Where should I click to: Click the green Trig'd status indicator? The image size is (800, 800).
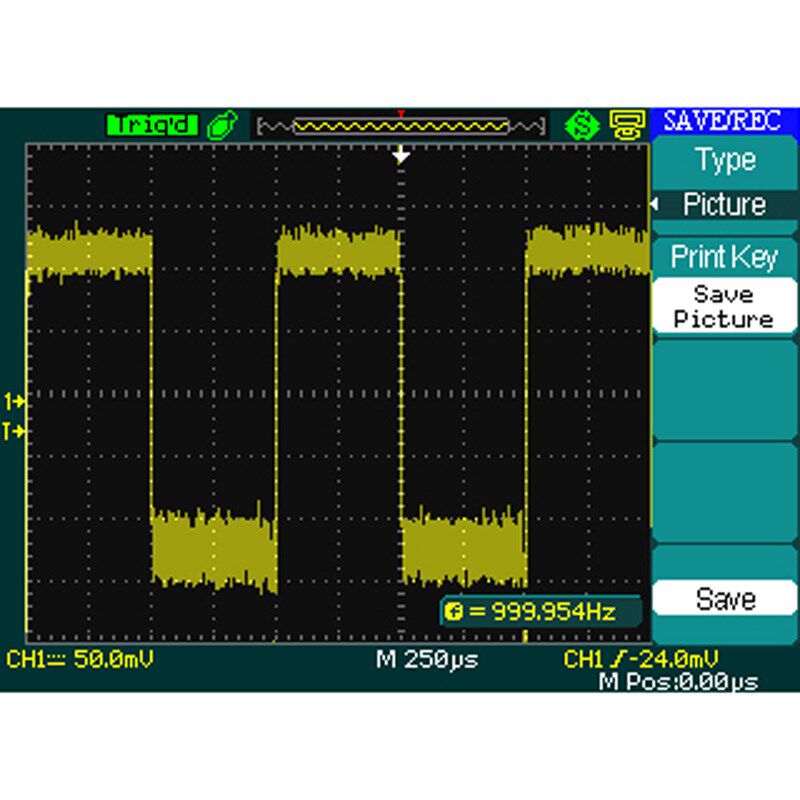coord(152,125)
